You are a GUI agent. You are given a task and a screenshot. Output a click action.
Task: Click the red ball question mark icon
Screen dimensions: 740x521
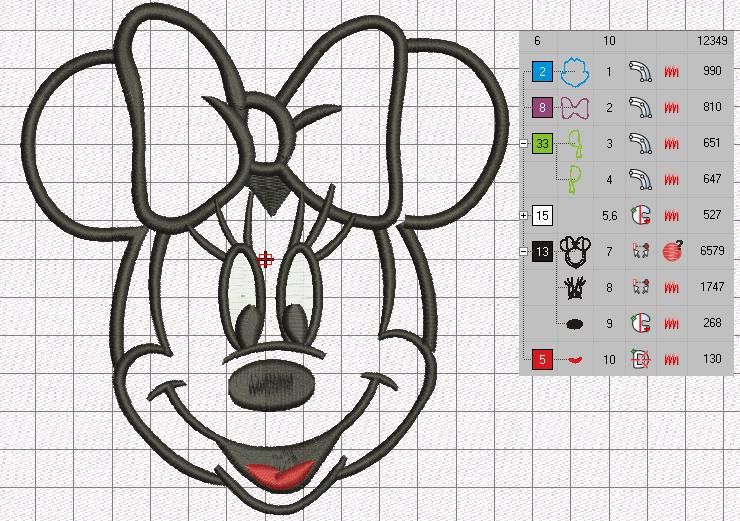[x=673, y=252]
